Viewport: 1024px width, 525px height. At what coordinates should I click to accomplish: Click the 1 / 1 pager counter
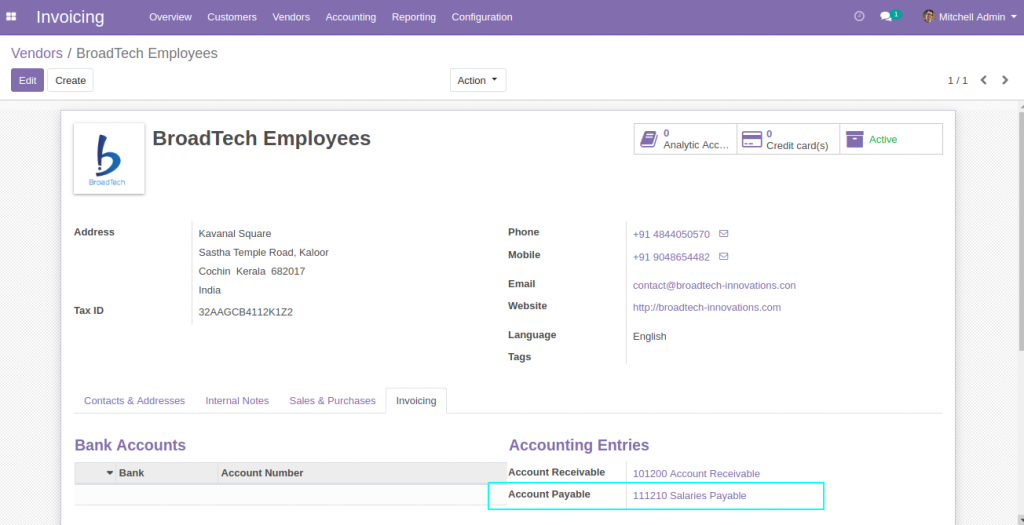pyautogui.click(x=957, y=80)
